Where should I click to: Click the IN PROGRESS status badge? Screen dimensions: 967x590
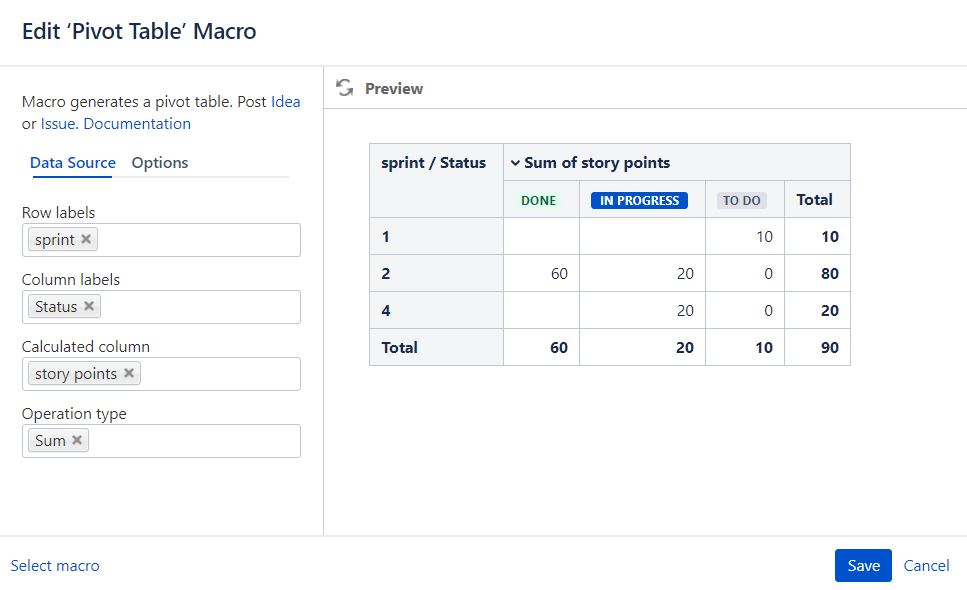[639, 200]
